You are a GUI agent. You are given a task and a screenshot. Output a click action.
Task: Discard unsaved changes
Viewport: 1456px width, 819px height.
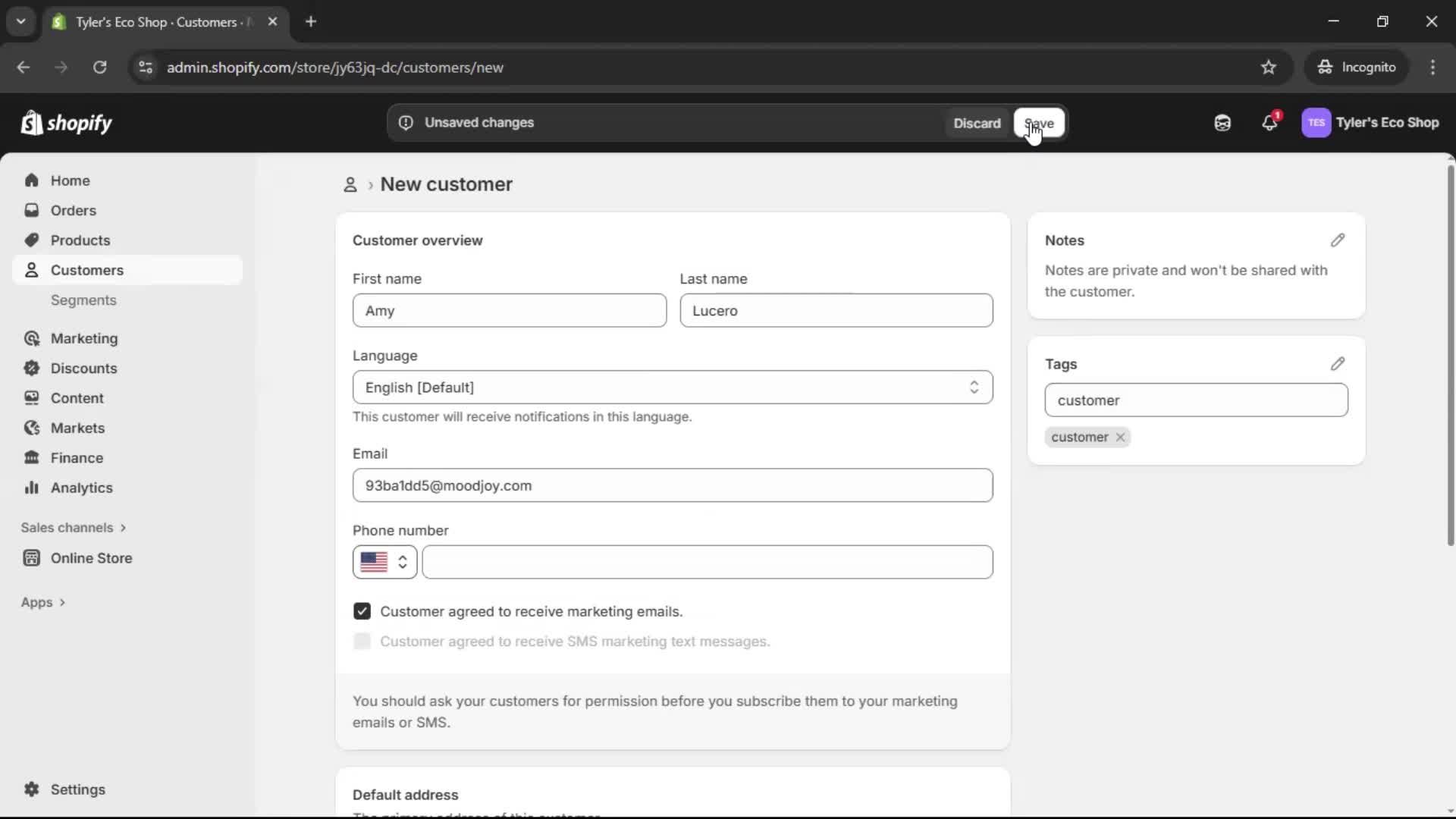point(977,123)
